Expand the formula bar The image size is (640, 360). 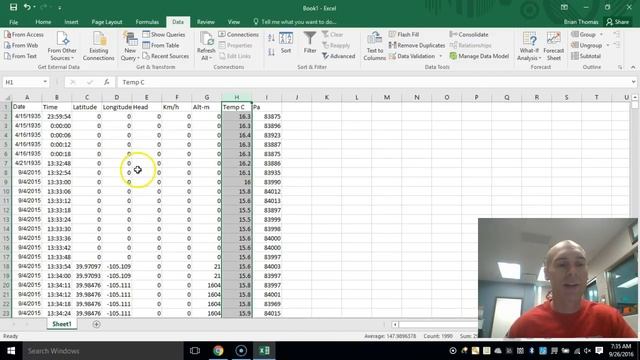point(633,82)
